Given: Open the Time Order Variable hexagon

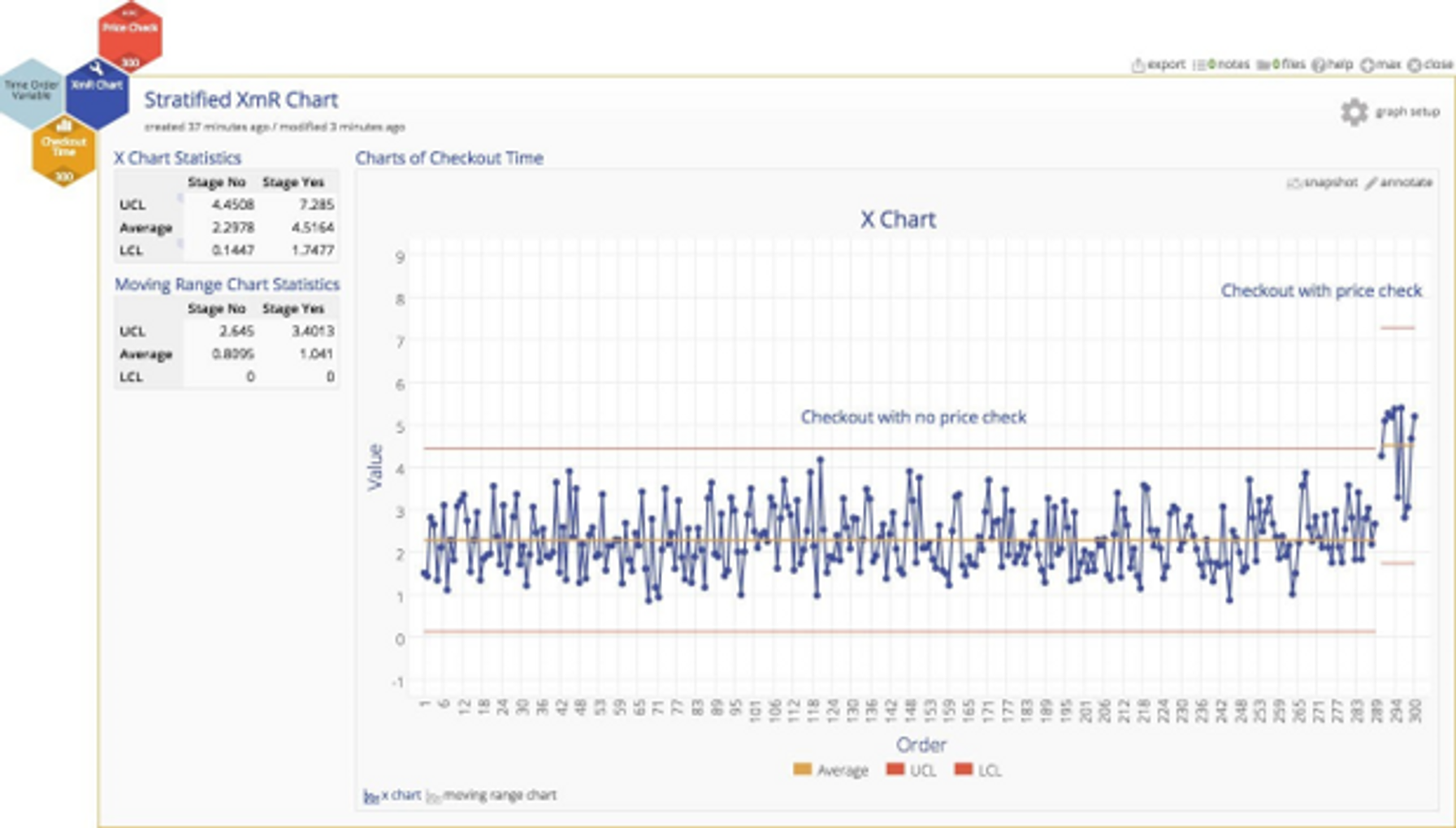Looking at the screenshot, I should click(x=32, y=93).
